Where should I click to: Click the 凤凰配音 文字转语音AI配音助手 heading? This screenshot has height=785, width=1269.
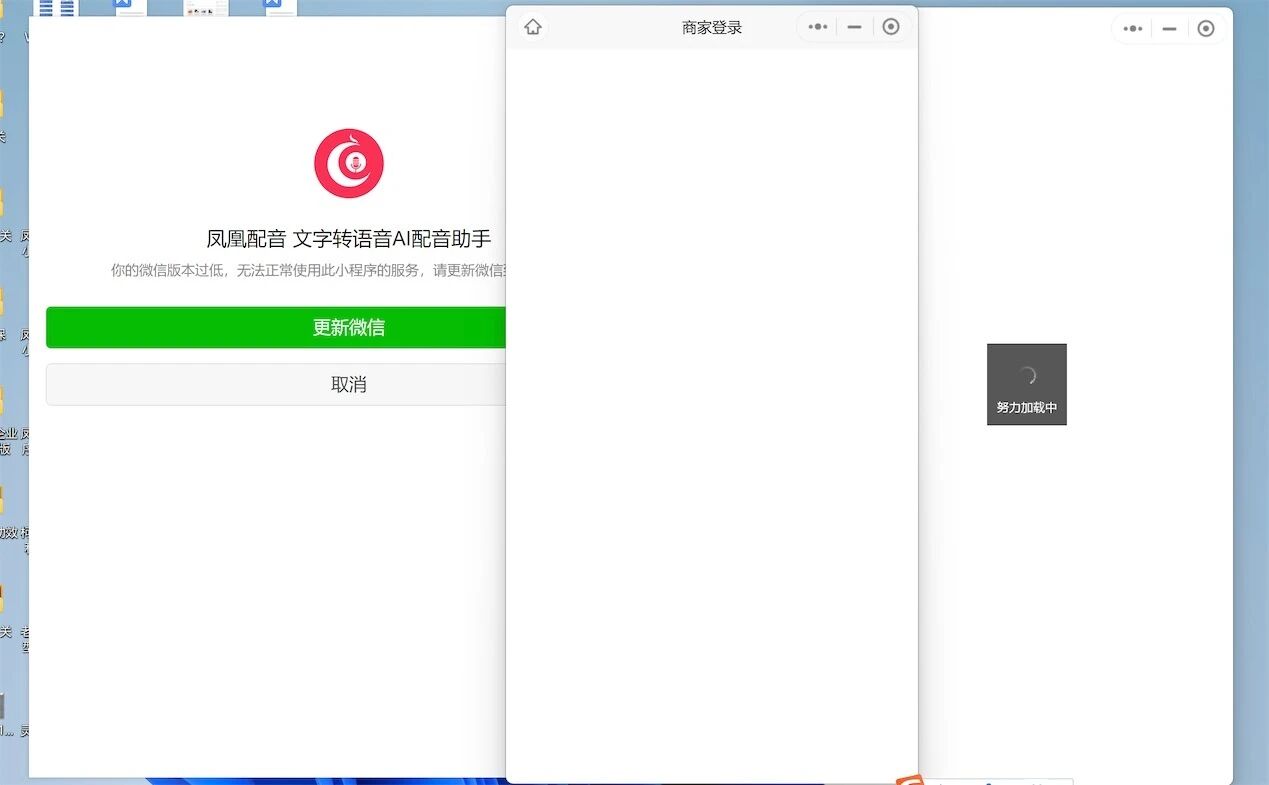pyautogui.click(x=349, y=239)
